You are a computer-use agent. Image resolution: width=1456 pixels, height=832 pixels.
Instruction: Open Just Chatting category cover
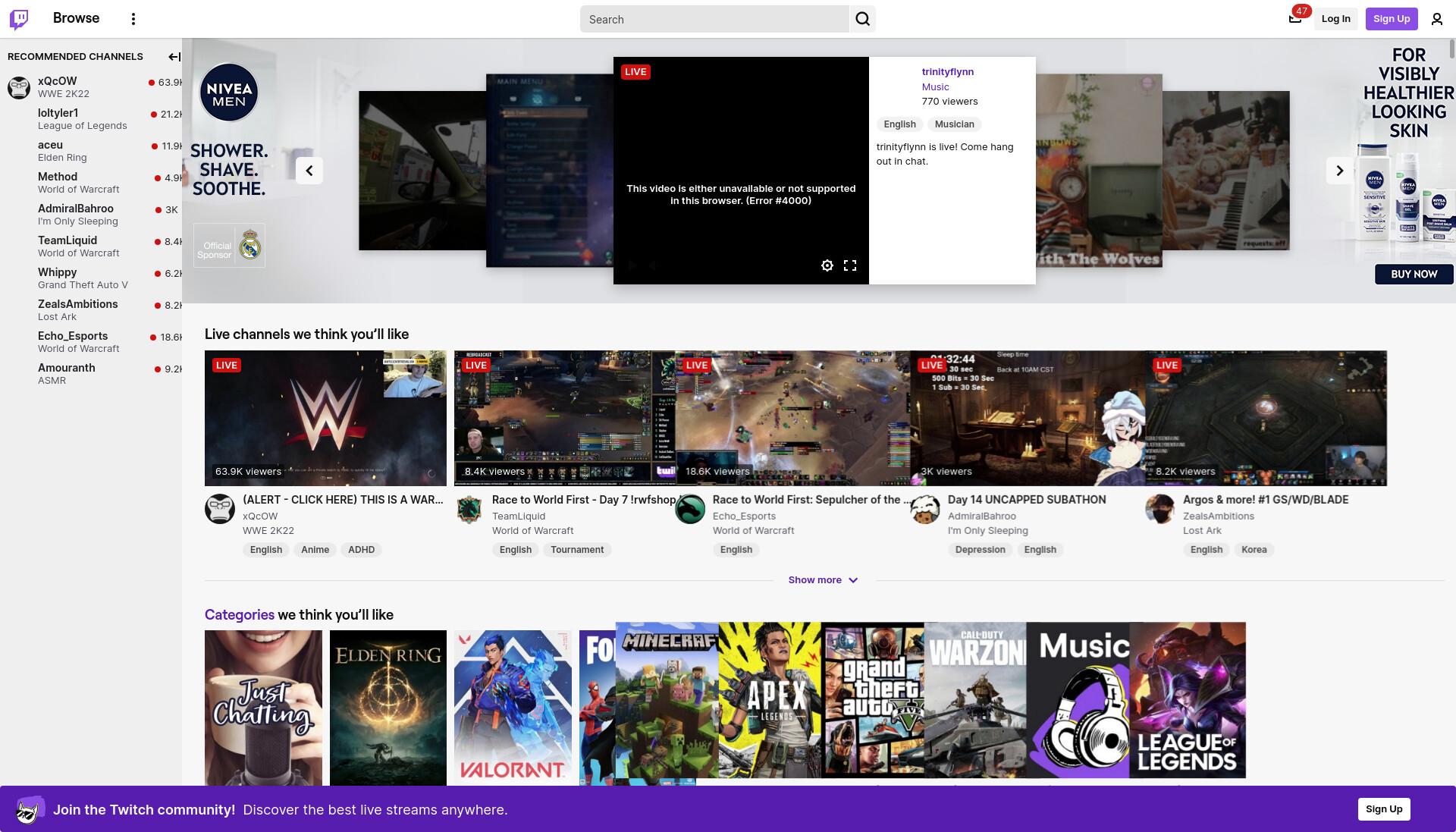pos(263,708)
